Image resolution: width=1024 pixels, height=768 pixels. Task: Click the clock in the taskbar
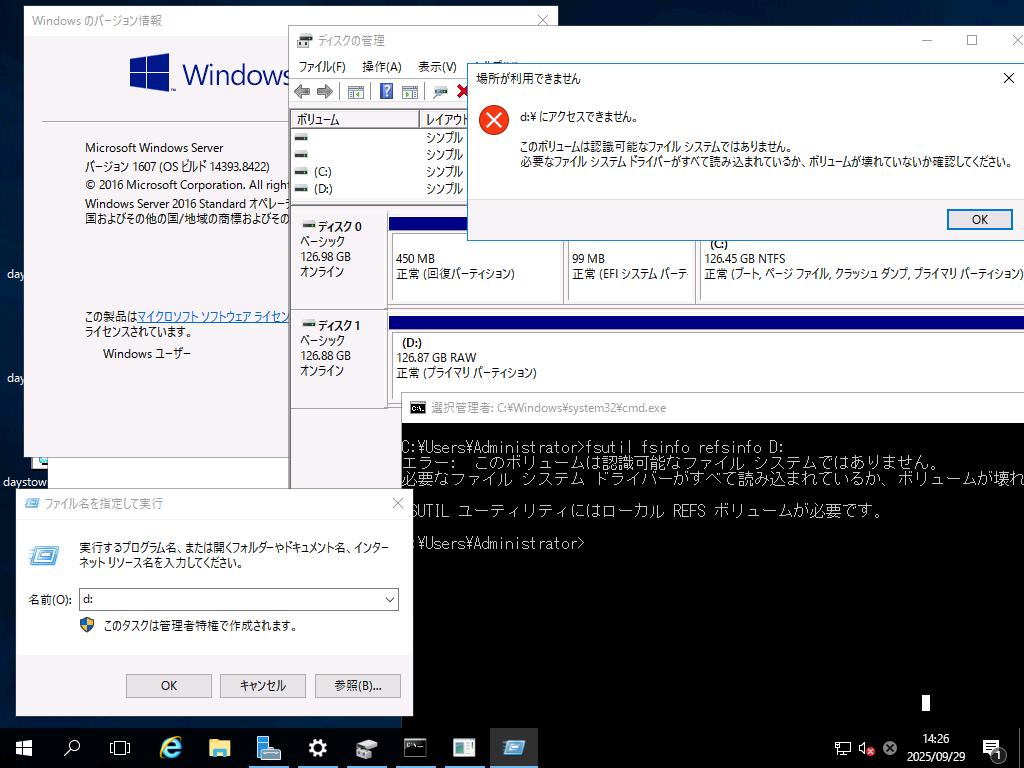940,747
